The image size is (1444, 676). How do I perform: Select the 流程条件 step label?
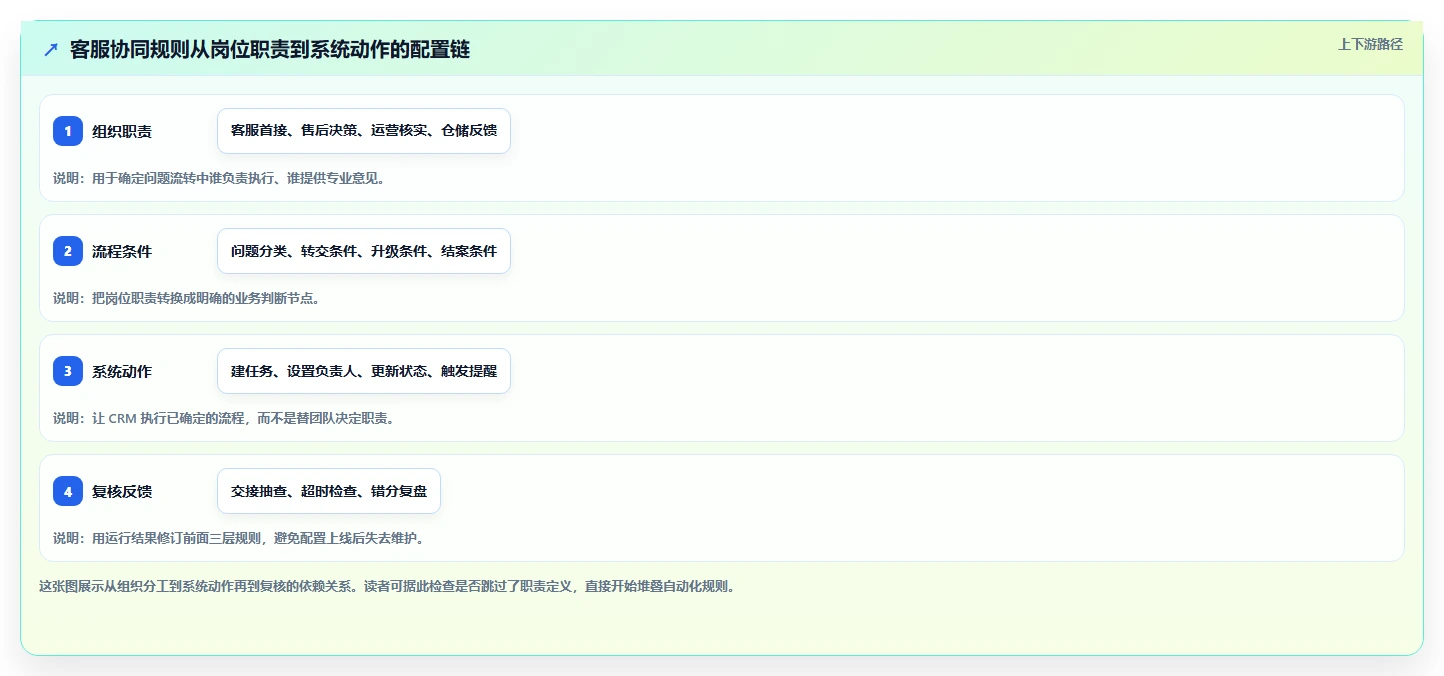tap(122, 251)
